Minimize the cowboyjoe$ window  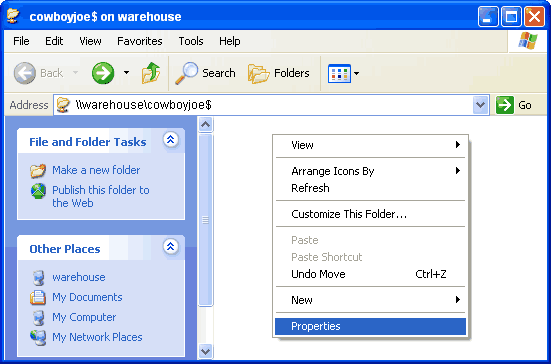[488, 17]
